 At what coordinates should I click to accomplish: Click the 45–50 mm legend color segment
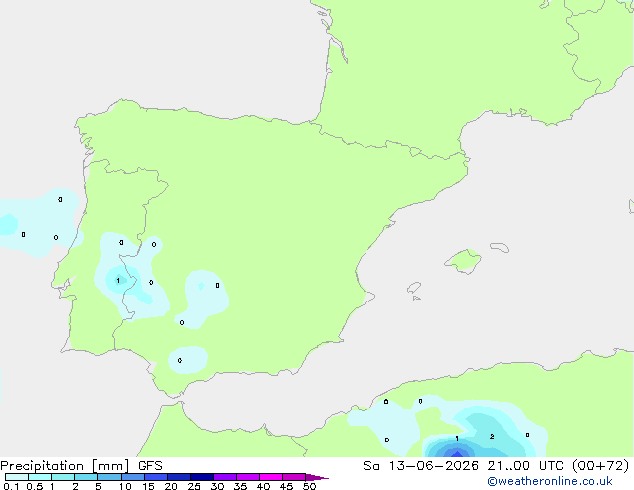(294, 477)
